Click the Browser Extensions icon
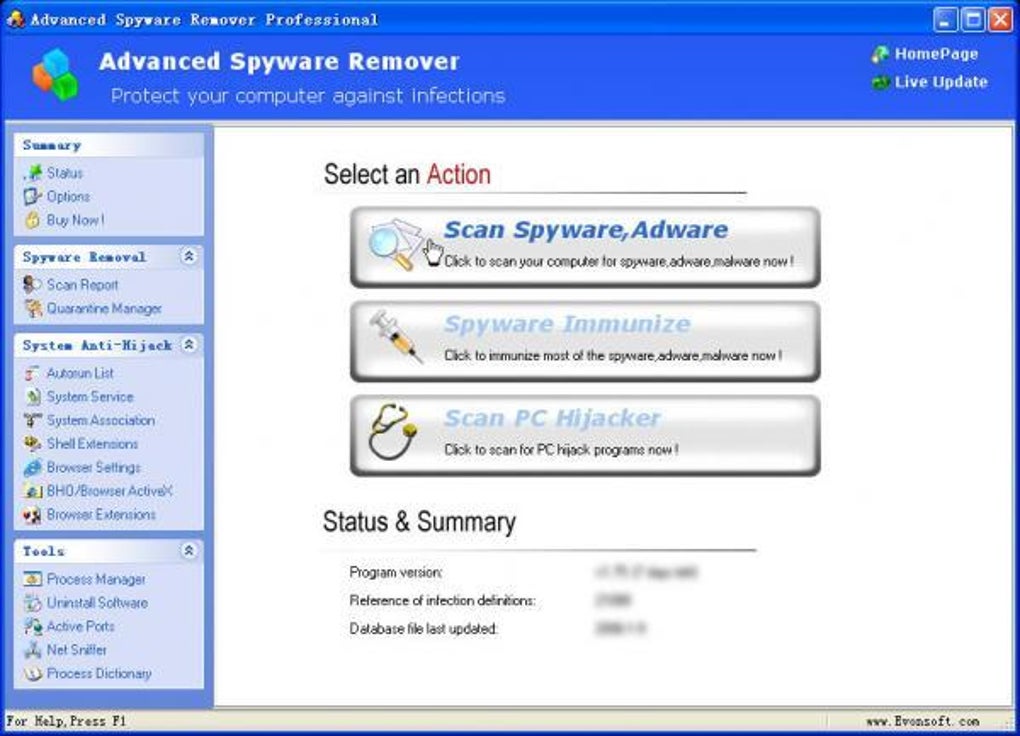The image size is (1020, 736). coord(33,514)
